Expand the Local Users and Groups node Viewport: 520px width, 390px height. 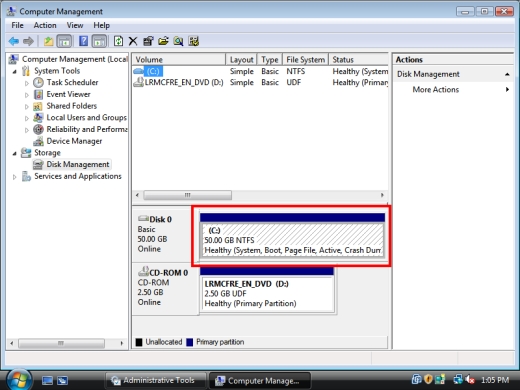(x=27, y=118)
